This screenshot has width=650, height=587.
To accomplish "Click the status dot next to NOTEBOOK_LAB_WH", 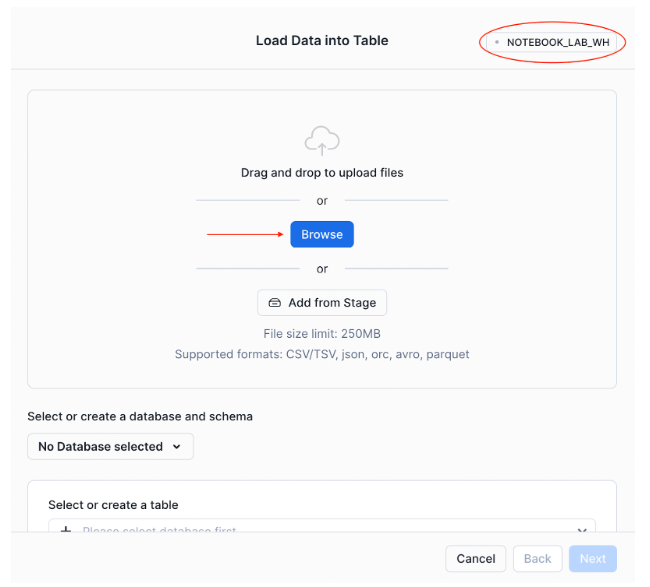I will [497, 42].
